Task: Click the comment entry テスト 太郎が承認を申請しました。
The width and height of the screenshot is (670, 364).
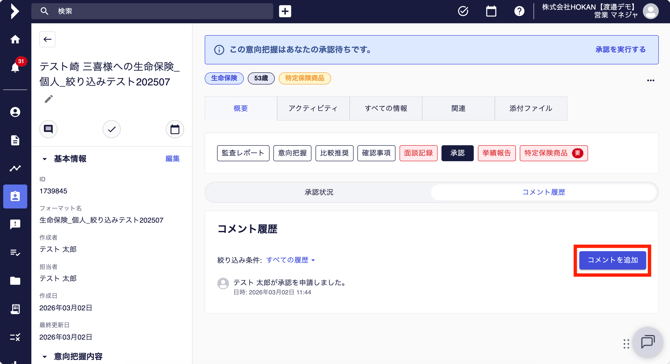Action: click(290, 282)
